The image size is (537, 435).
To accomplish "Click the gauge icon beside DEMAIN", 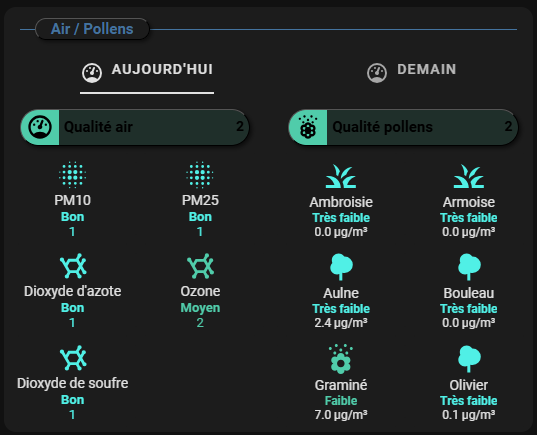I will [x=377, y=73].
